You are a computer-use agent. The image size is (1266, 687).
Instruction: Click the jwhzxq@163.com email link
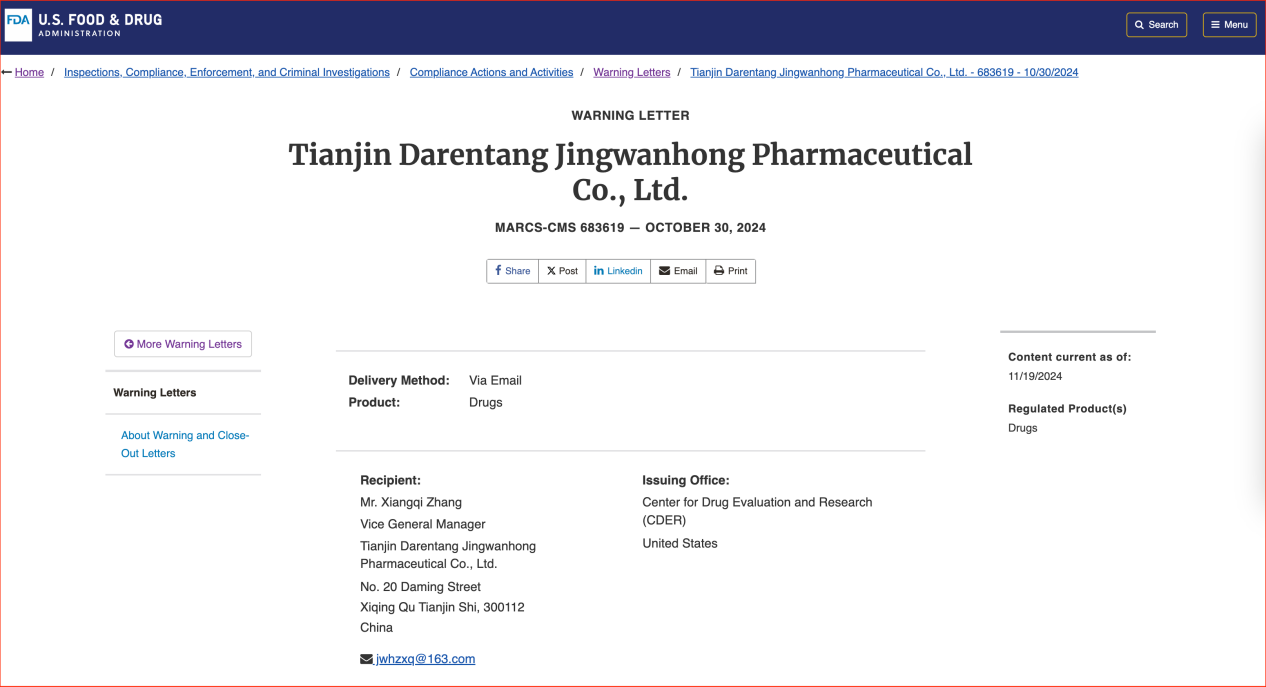click(x=425, y=659)
